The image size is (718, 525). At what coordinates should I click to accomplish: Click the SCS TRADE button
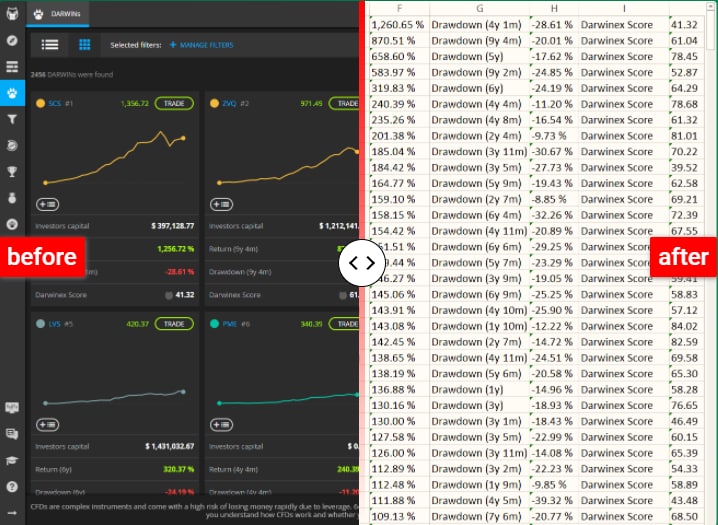point(174,103)
